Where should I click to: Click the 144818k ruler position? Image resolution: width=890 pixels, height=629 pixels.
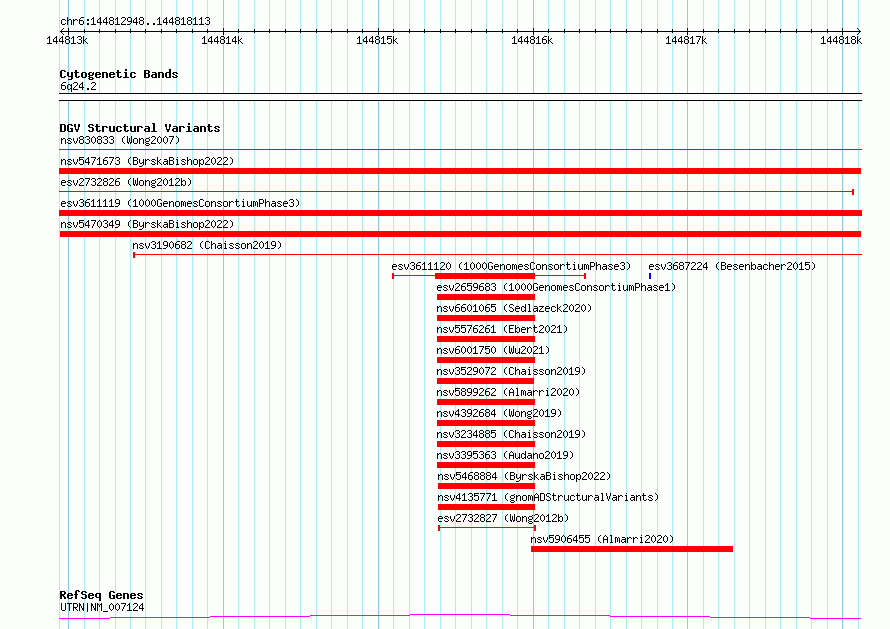click(x=841, y=40)
